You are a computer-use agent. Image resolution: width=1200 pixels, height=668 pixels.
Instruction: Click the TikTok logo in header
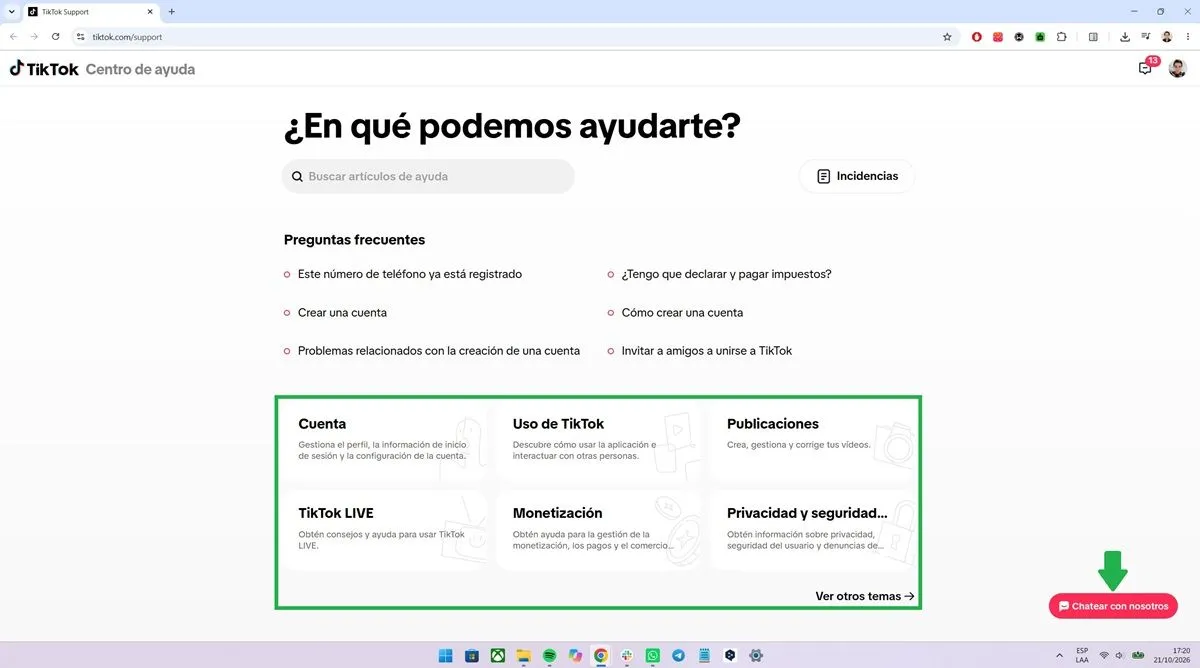tap(44, 69)
